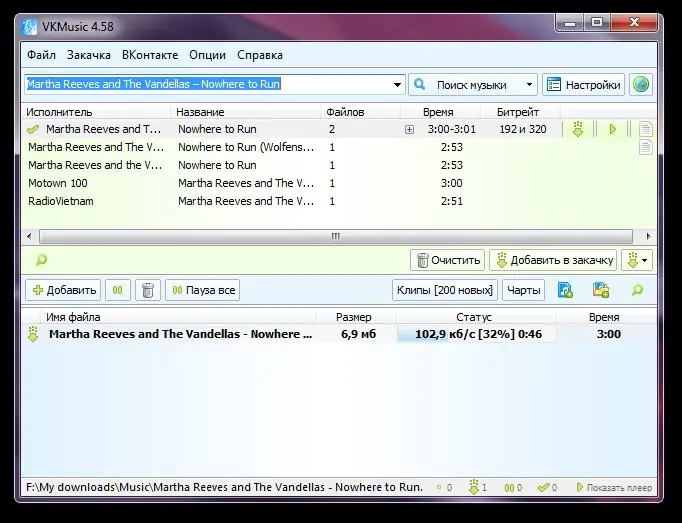The width and height of the screenshot is (682, 523).
Task: Click the search-in-results magnifier icon
Action: coord(41,260)
